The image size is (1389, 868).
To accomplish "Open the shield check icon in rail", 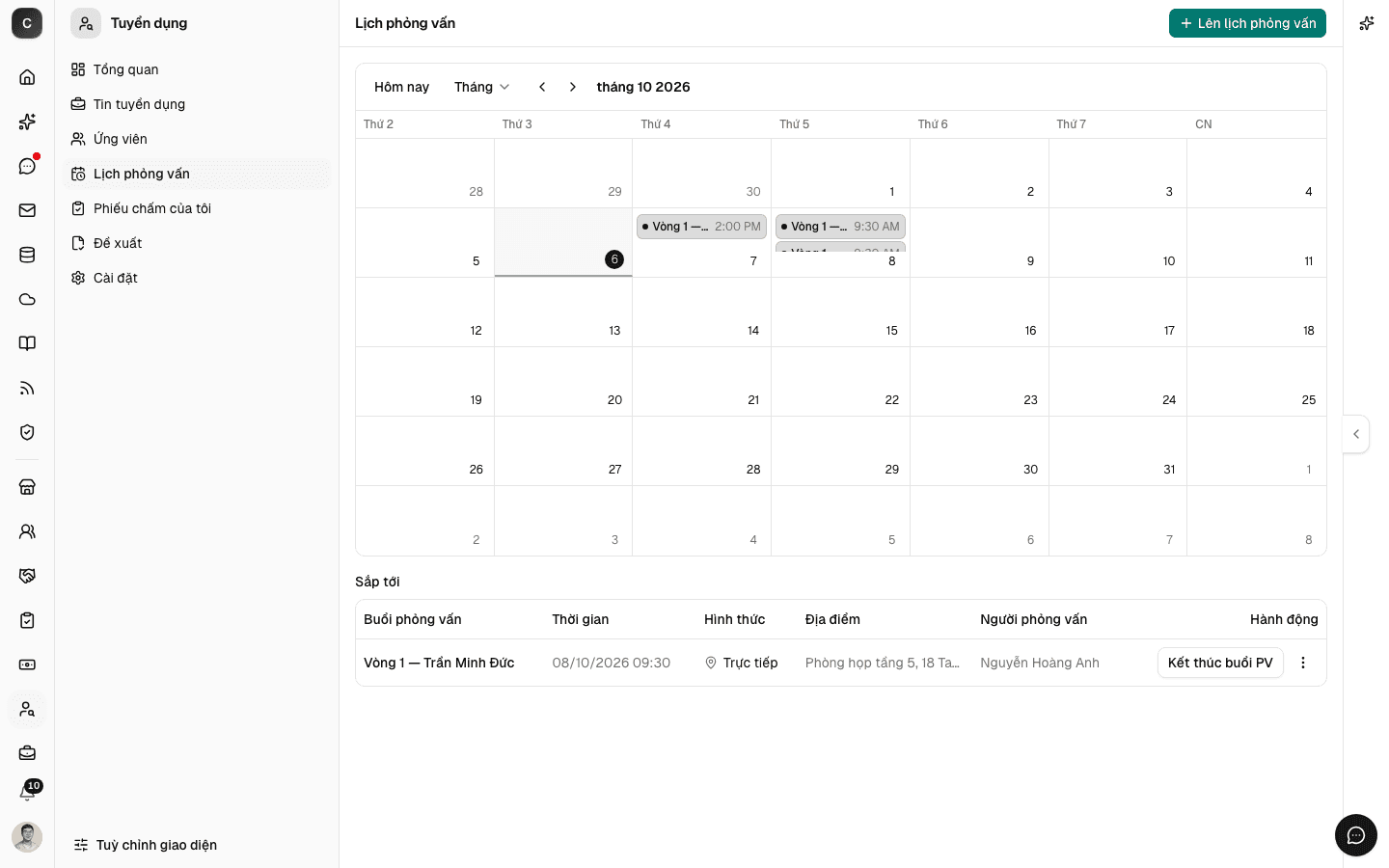I will pos(27,432).
